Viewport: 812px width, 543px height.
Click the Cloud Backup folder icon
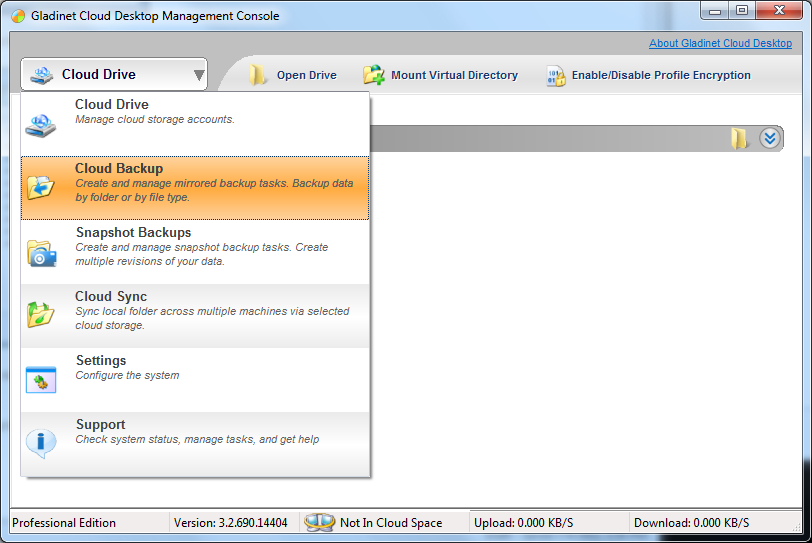(x=40, y=187)
